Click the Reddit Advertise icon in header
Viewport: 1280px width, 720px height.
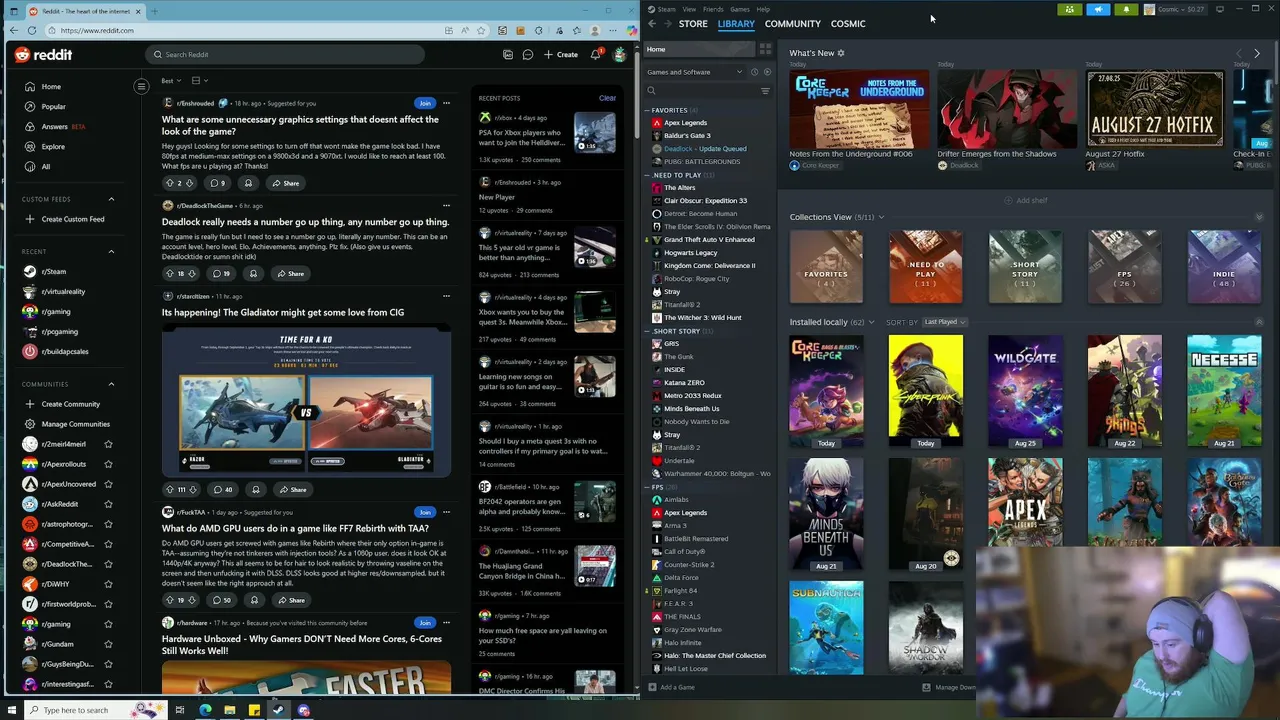click(508, 54)
